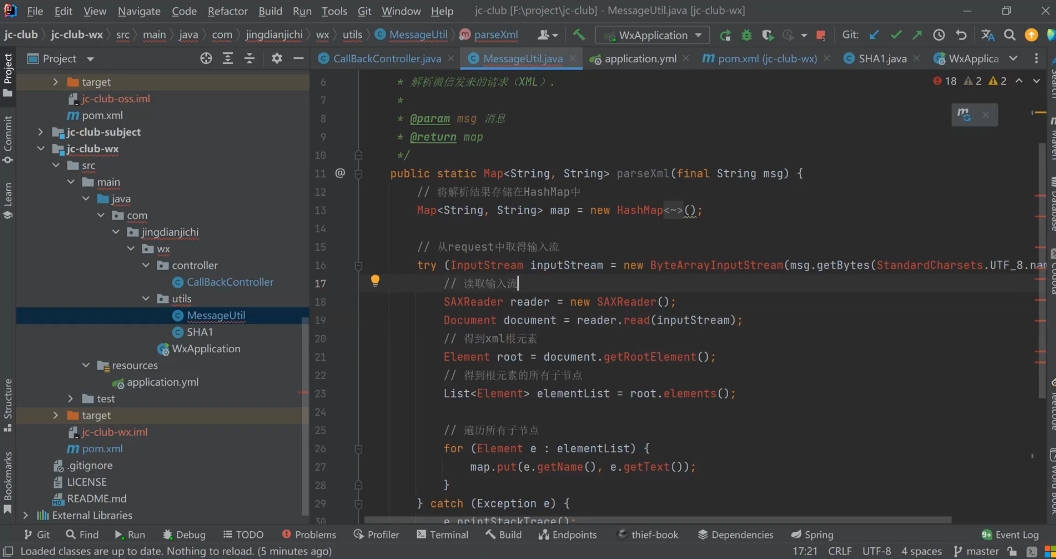Toggle tool window bars in bottom-left corner

click(8, 551)
